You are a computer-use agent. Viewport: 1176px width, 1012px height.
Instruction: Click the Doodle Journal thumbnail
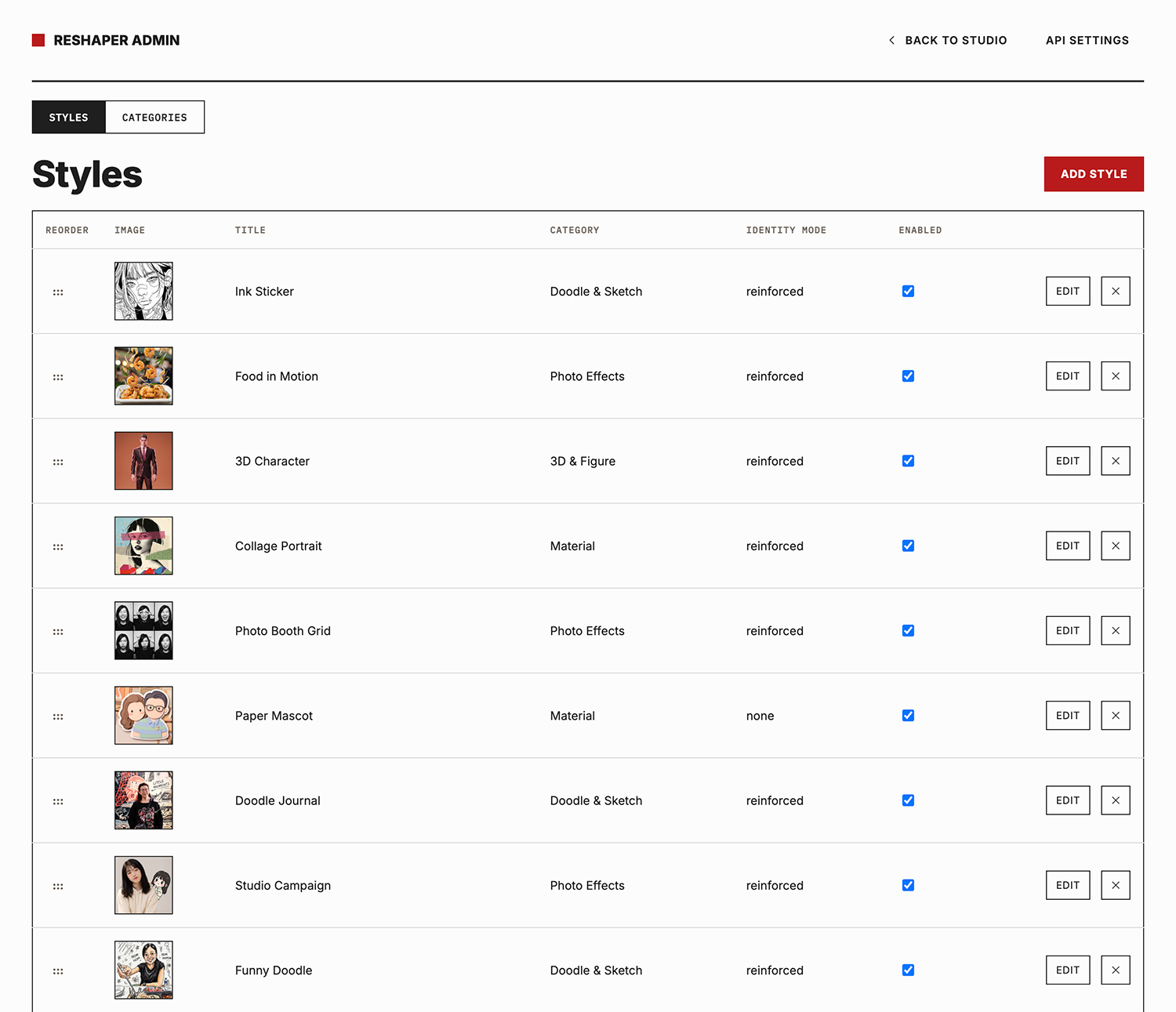click(143, 800)
